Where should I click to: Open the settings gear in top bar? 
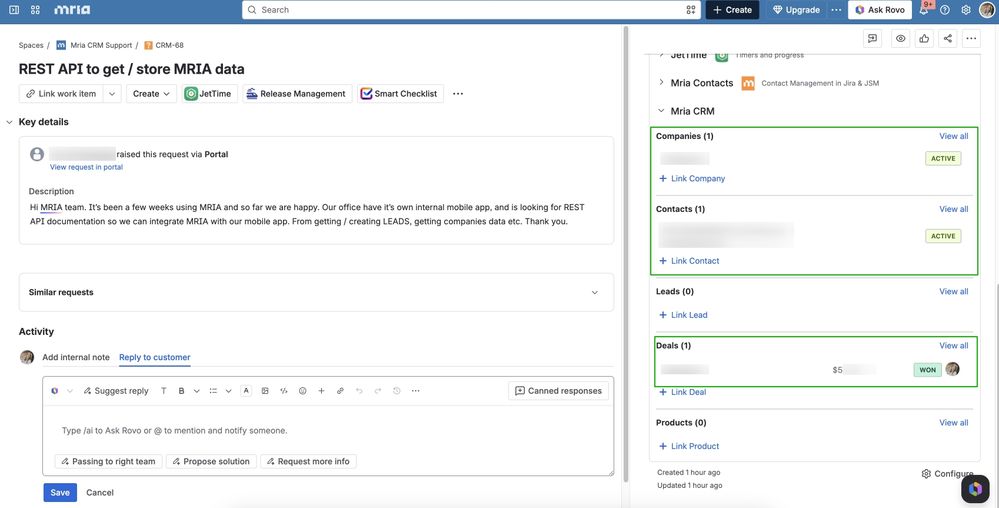click(x=966, y=10)
